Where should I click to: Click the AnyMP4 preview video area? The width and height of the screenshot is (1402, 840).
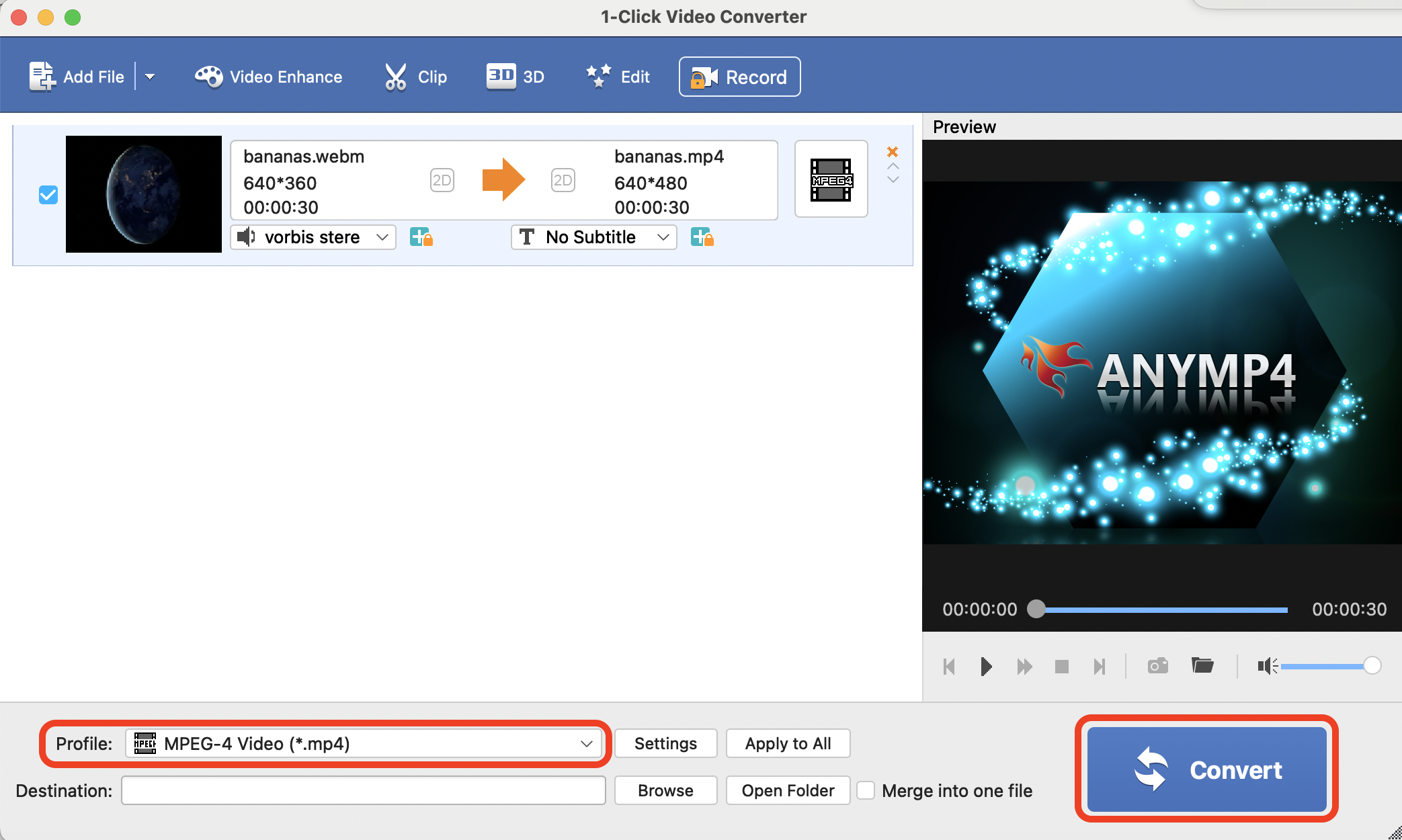(1162, 363)
